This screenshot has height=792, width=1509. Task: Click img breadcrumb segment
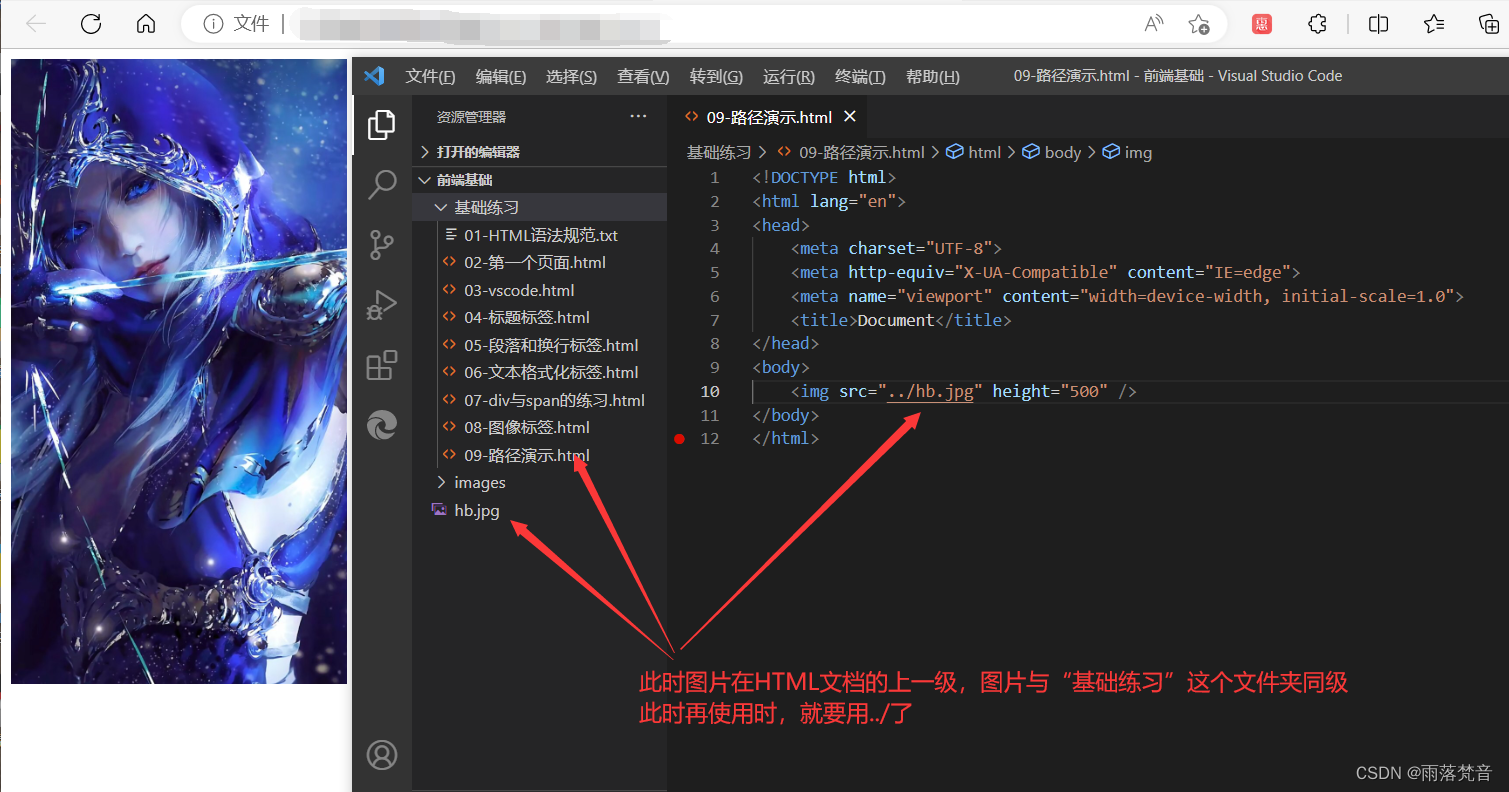(1128, 153)
